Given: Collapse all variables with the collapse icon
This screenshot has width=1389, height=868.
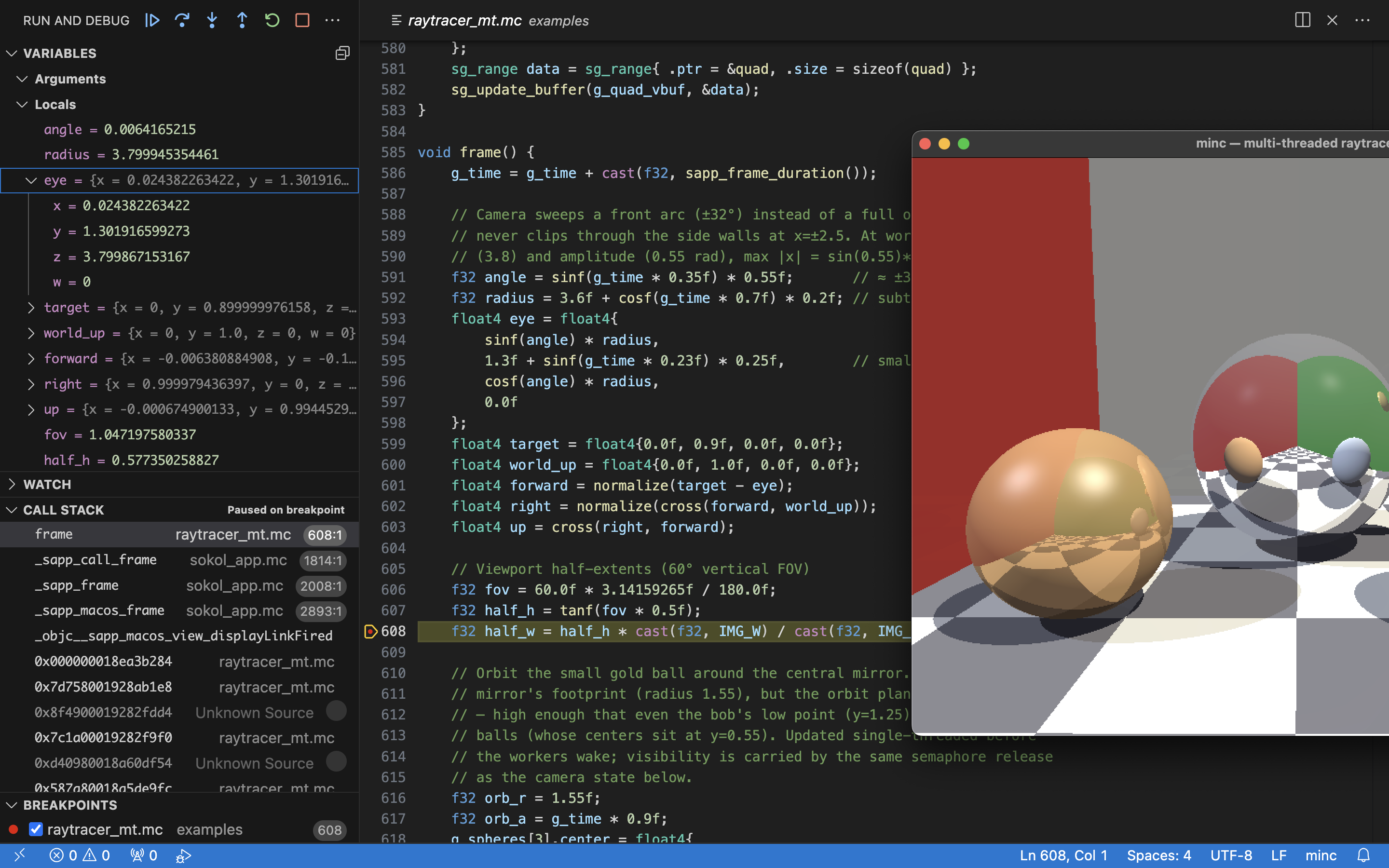Looking at the screenshot, I should tap(342, 54).
